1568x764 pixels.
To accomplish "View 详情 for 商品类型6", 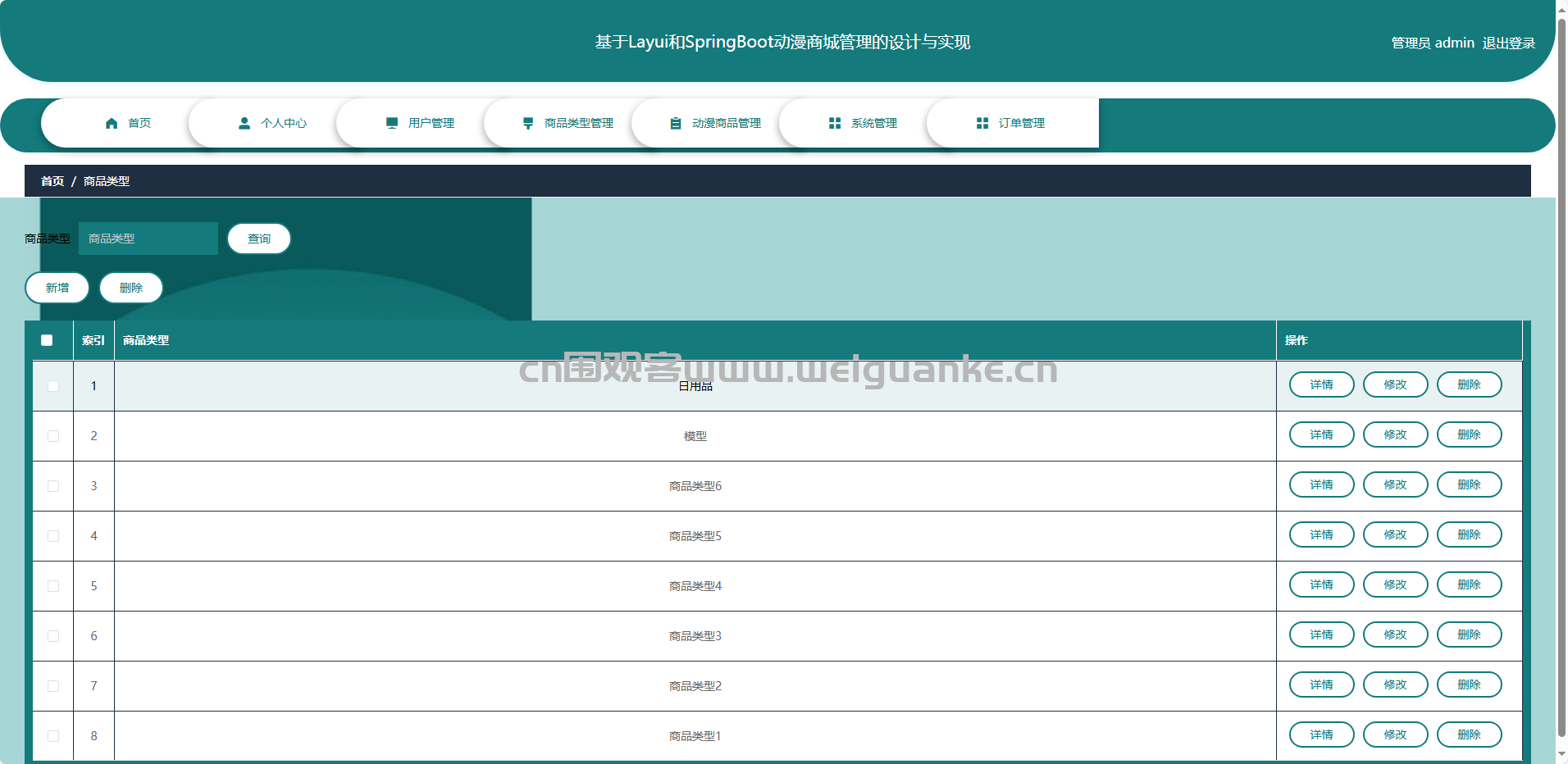I will [x=1322, y=484].
